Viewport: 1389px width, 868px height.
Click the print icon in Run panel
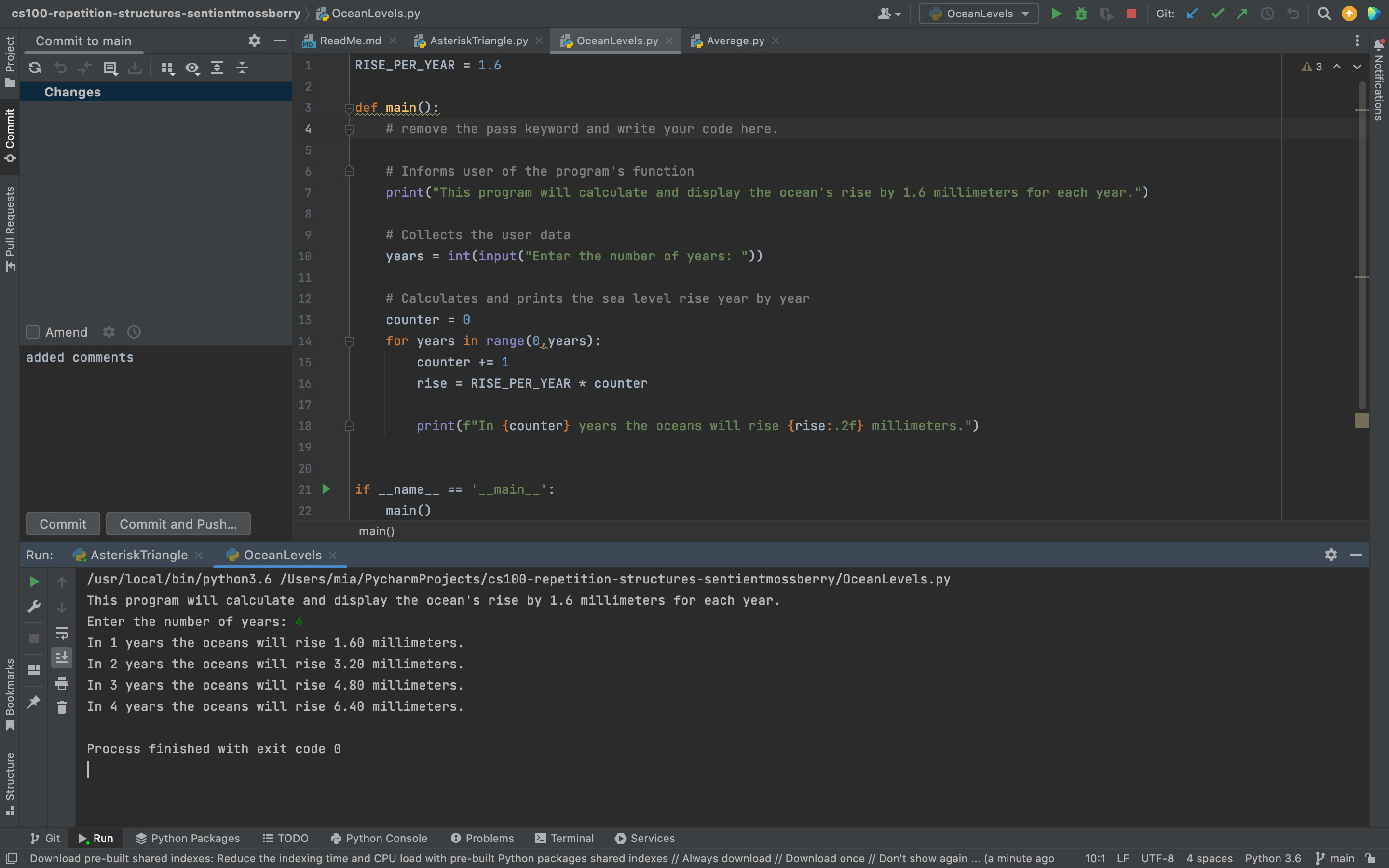(x=61, y=682)
